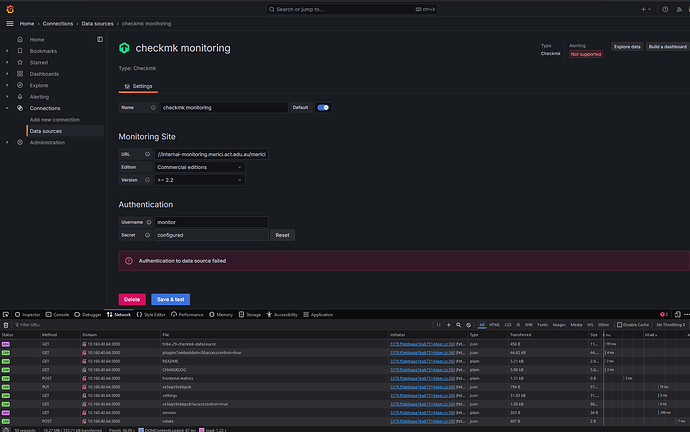This screenshot has width=690, height=432.
Task: Expand the Starred sidebar section
Action: [x=7, y=62]
